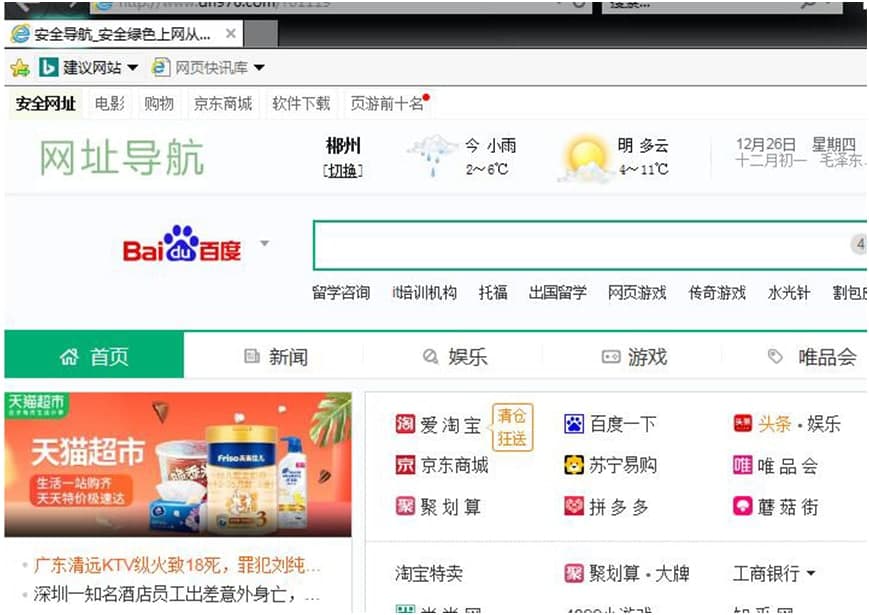869x615 pixels.
Task: Switch to the 娱乐 navigation tab
Action: (x=455, y=356)
